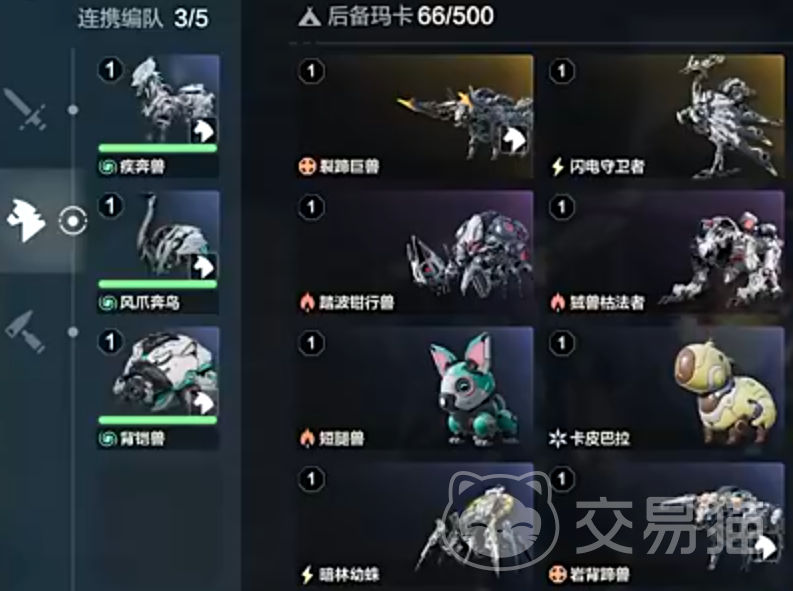
Task: Select the dot marker beside hammer icon
Action: tap(73, 332)
